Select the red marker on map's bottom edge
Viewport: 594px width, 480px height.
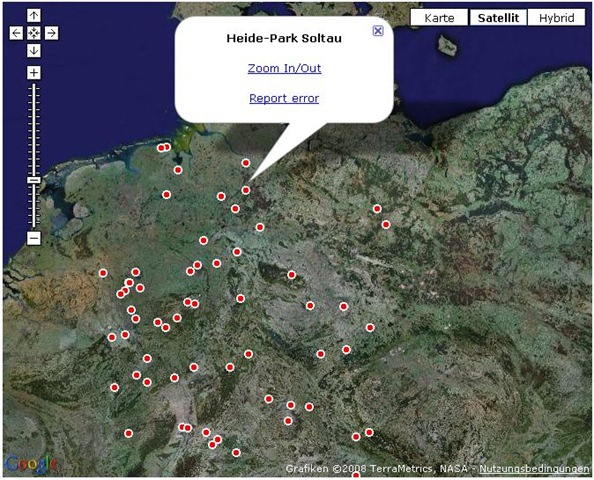click(356, 475)
